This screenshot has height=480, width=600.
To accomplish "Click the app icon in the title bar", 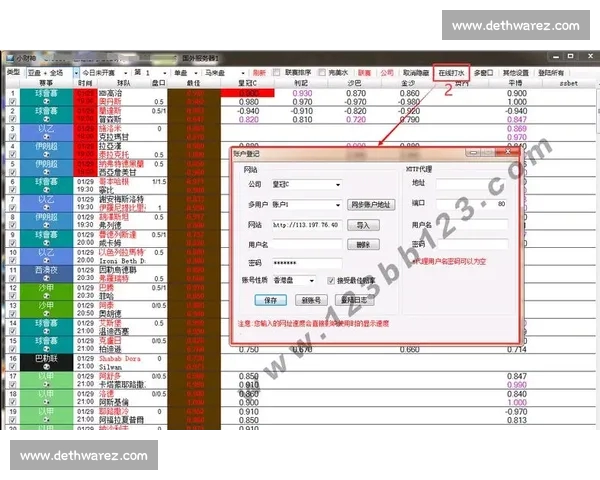I will [9, 58].
